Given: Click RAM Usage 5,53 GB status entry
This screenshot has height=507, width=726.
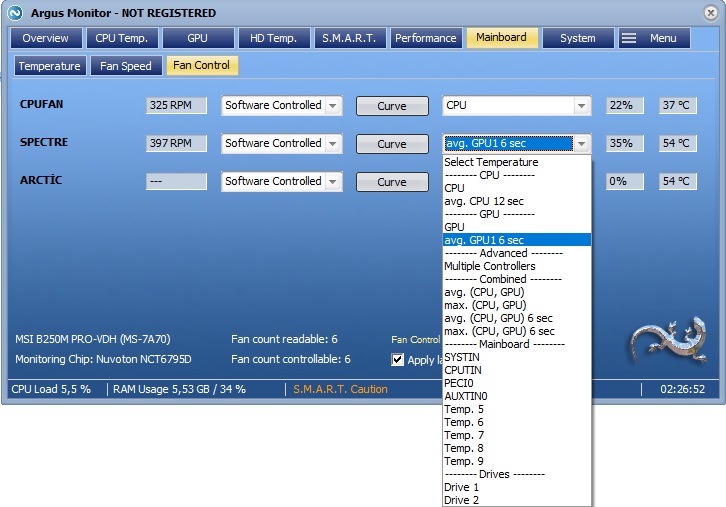Looking at the screenshot, I should tap(179, 389).
